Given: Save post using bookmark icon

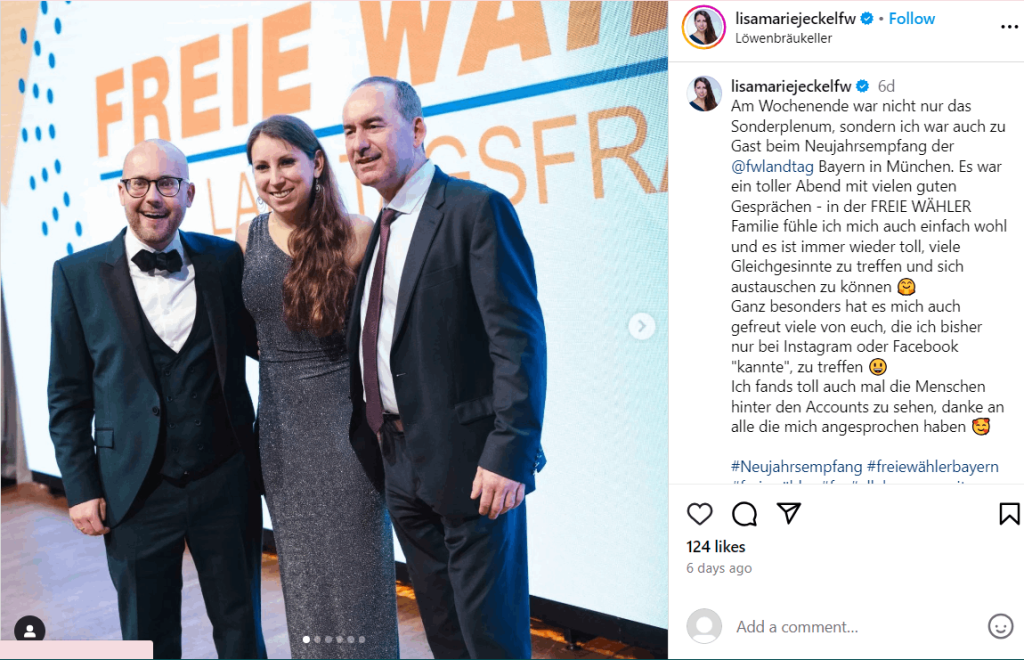Looking at the screenshot, I should coord(1009,514).
